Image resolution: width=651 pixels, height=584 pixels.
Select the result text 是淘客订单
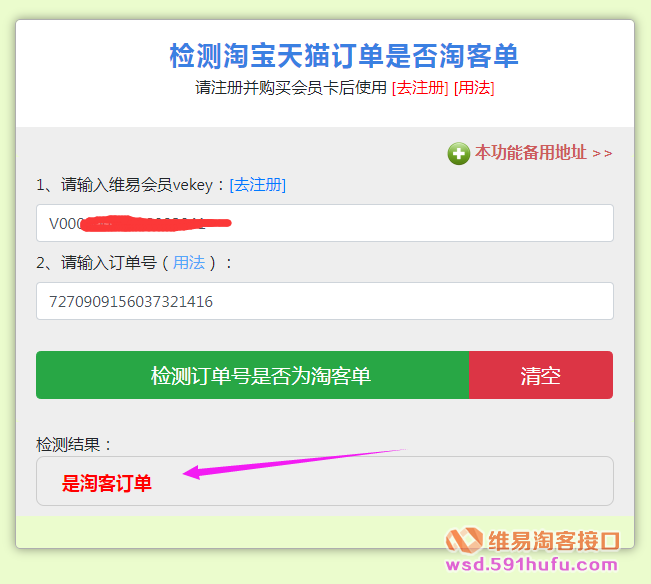pyautogui.click(x=107, y=484)
